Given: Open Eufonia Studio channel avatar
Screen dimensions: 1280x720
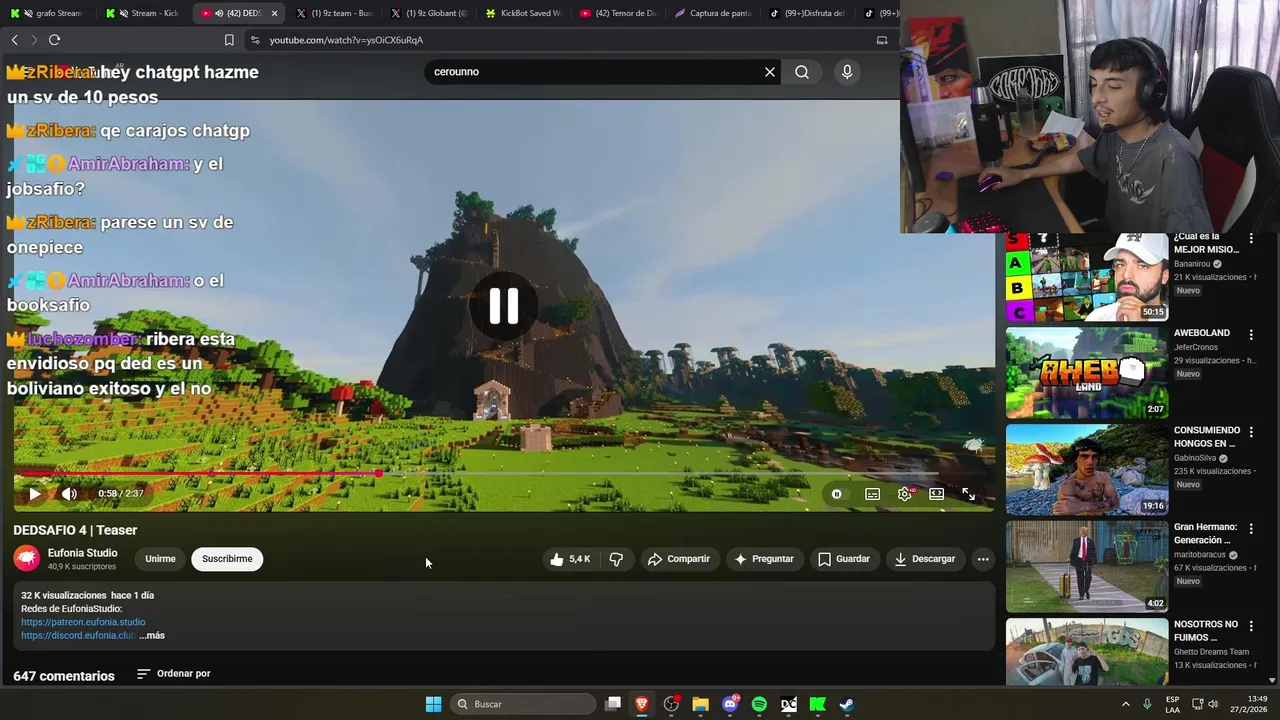Looking at the screenshot, I should (27, 559).
